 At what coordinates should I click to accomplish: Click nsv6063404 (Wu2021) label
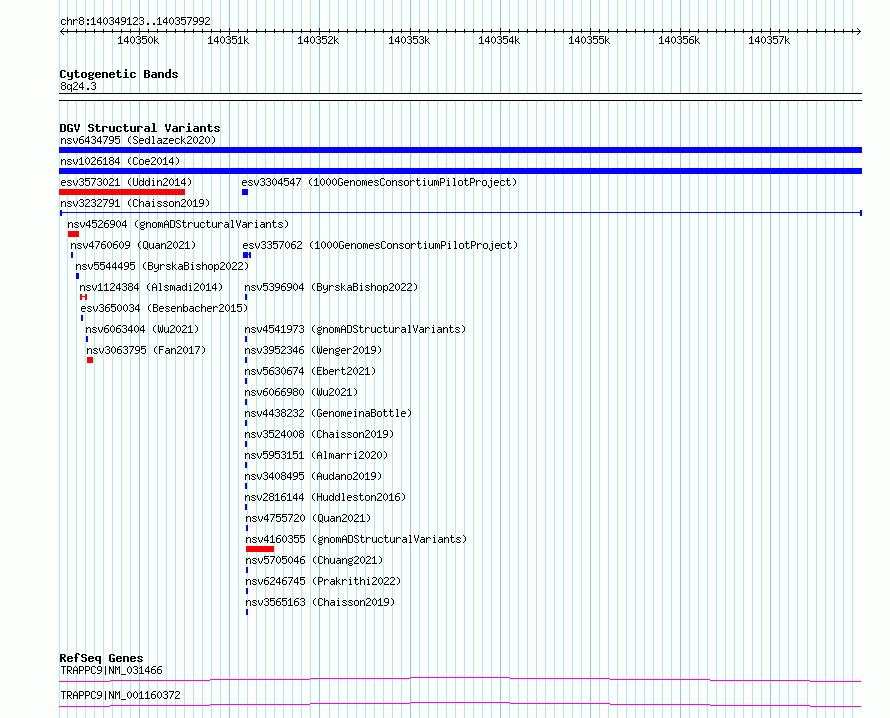tap(142, 329)
